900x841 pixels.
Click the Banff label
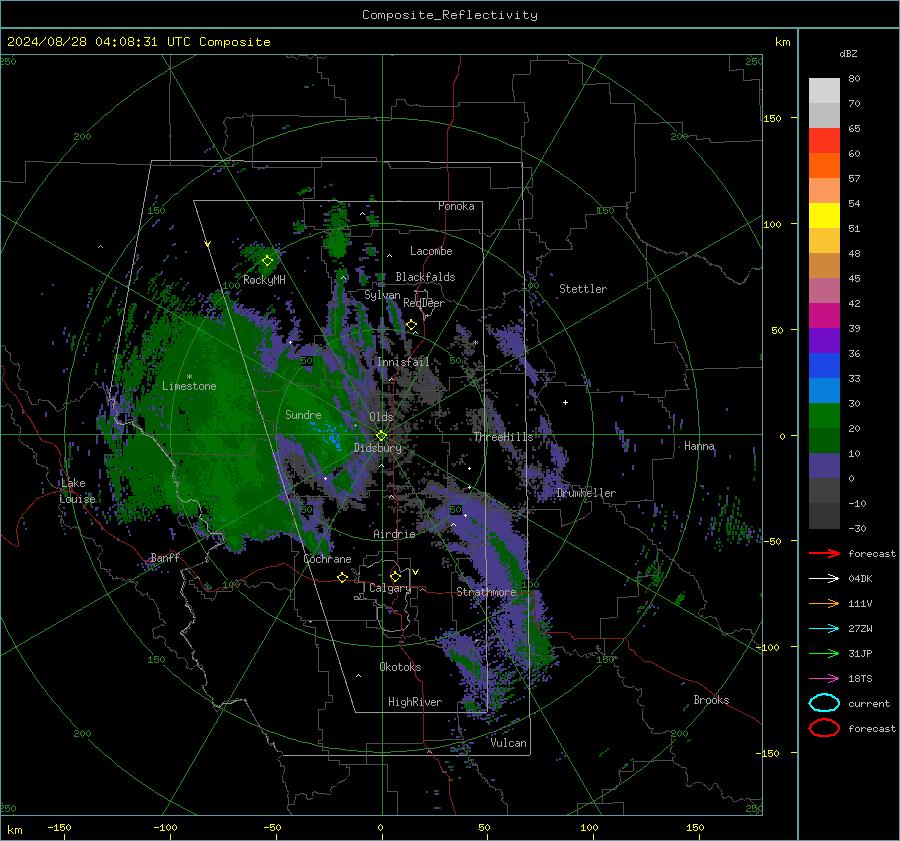(165, 557)
